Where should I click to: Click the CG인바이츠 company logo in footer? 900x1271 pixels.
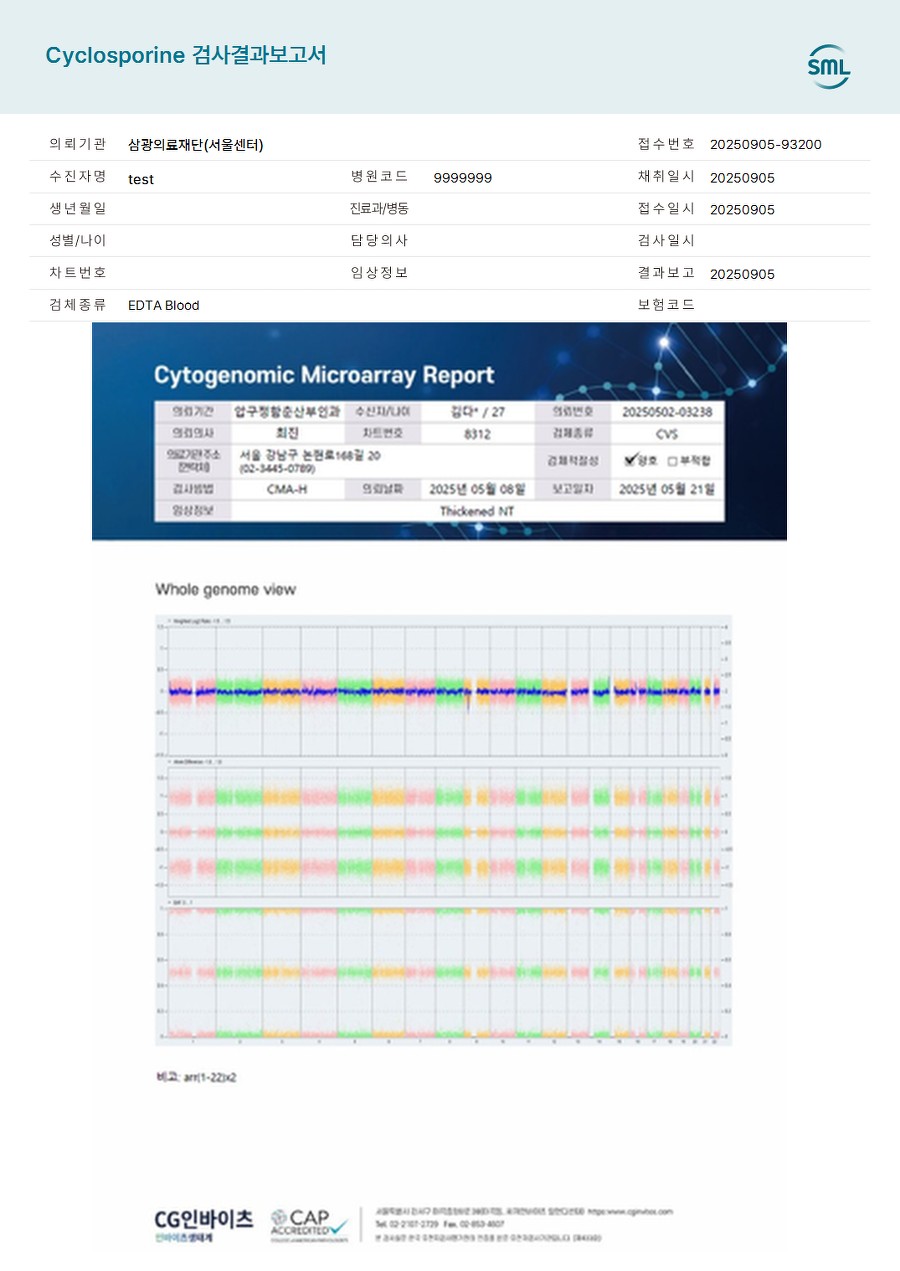coord(204,1225)
